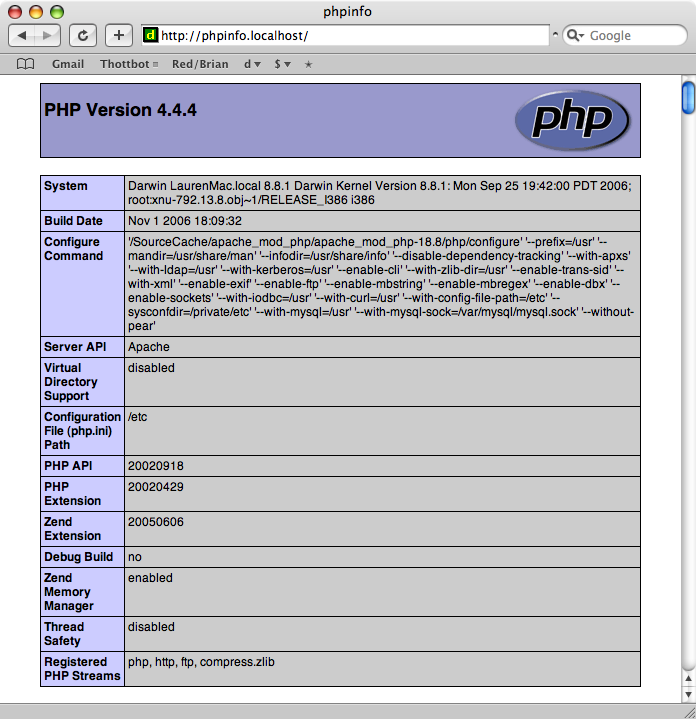Click the 'Server API' row label
This screenshot has width=696, height=719.
75,347
